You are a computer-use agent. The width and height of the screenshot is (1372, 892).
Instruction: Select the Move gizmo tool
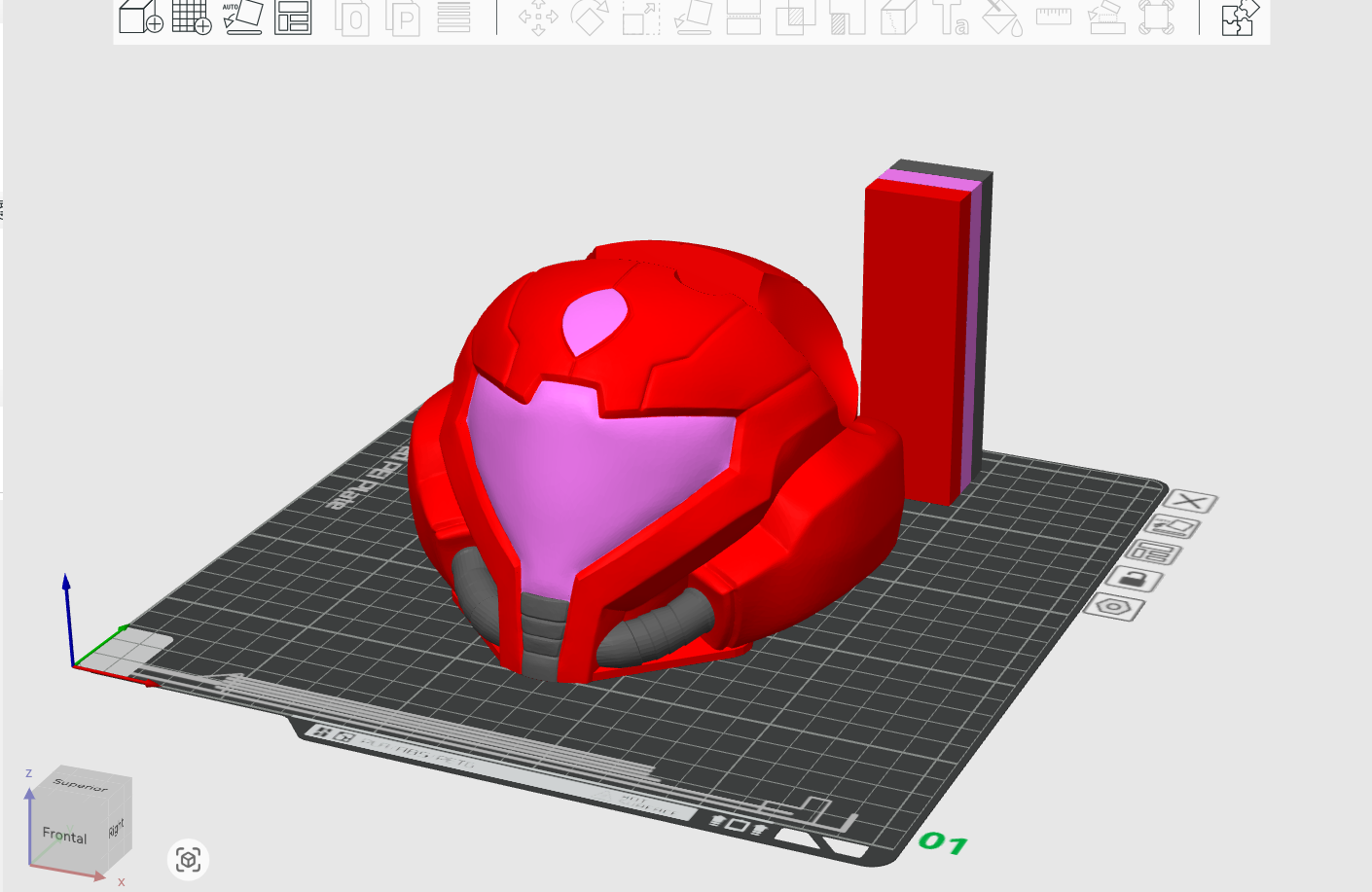tap(538, 16)
